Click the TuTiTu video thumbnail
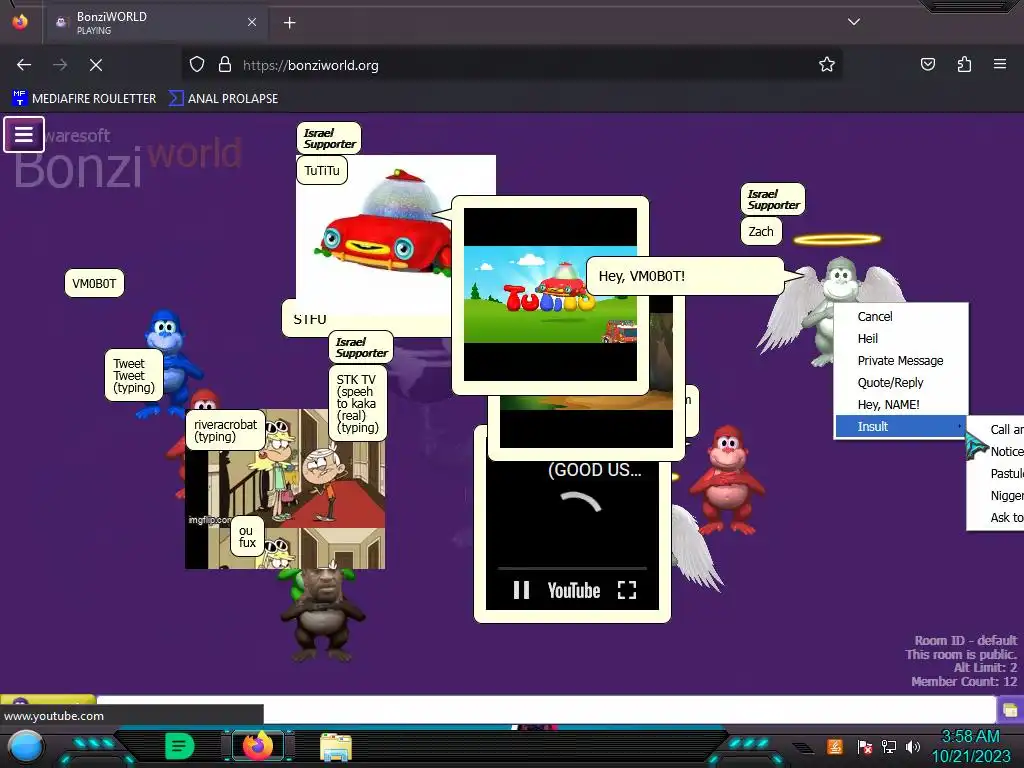The width and height of the screenshot is (1024, 768). coord(550,295)
